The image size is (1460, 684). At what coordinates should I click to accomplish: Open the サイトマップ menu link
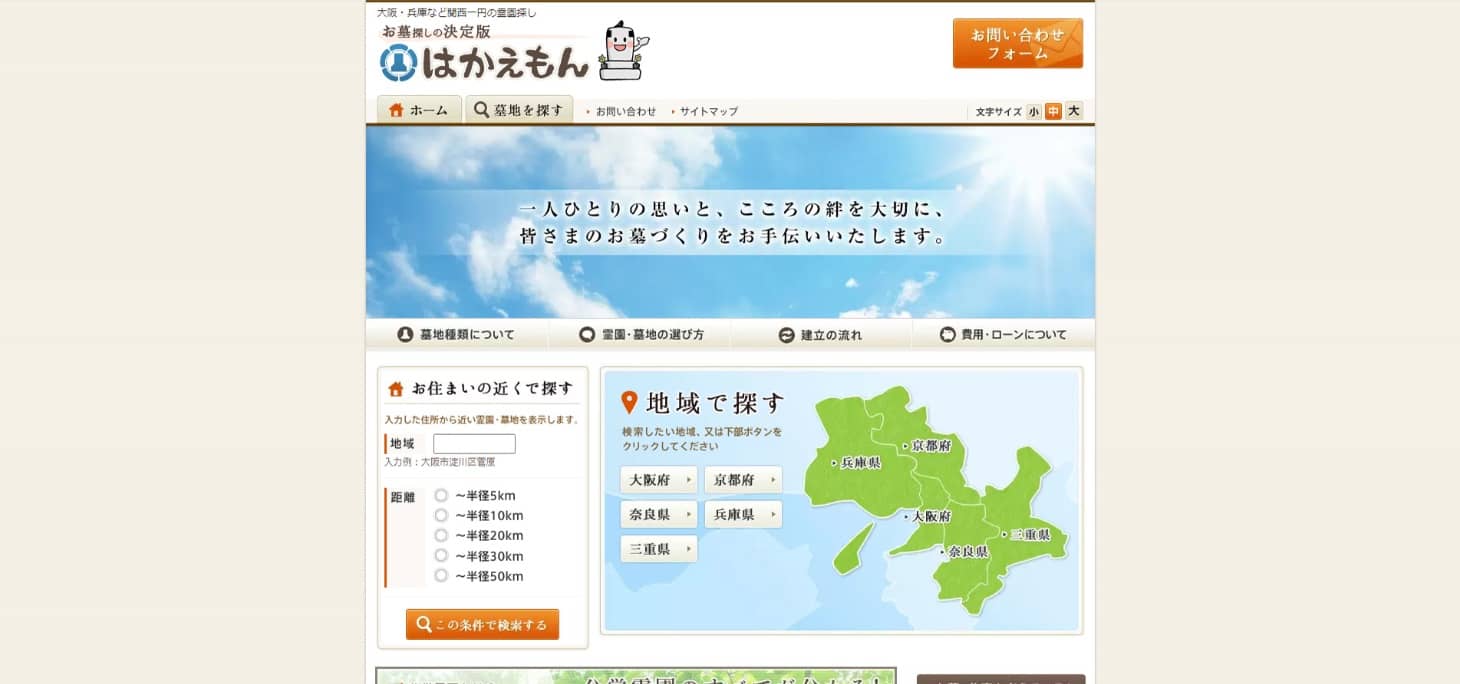click(706, 111)
